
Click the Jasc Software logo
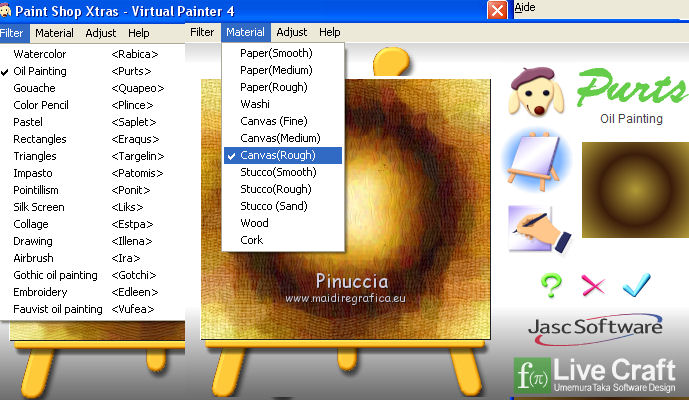pyautogui.click(x=595, y=329)
